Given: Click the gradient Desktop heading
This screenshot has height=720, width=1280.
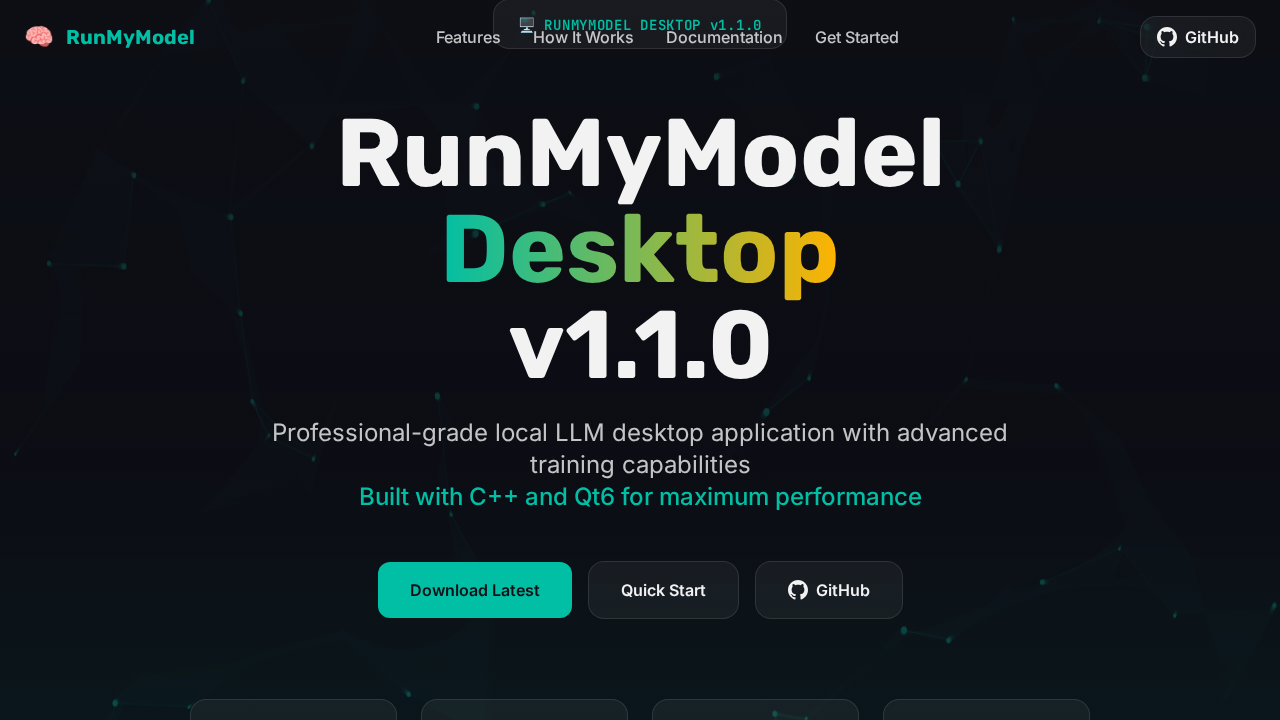Looking at the screenshot, I should [x=640, y=250].
